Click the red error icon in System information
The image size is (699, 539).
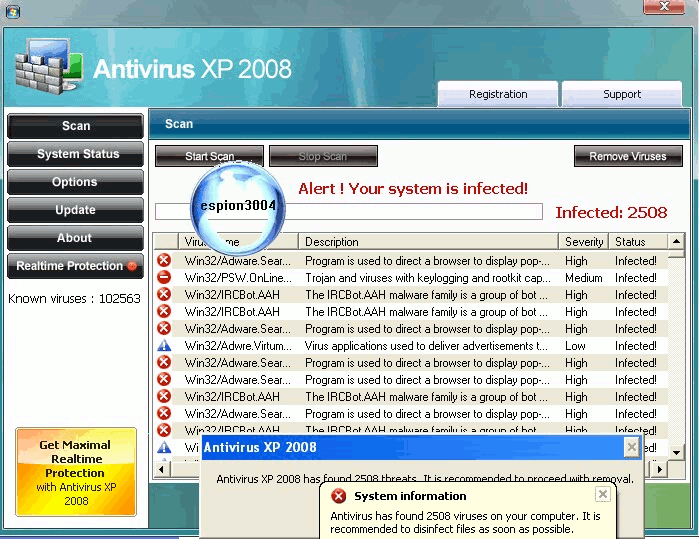click(339, 496)
